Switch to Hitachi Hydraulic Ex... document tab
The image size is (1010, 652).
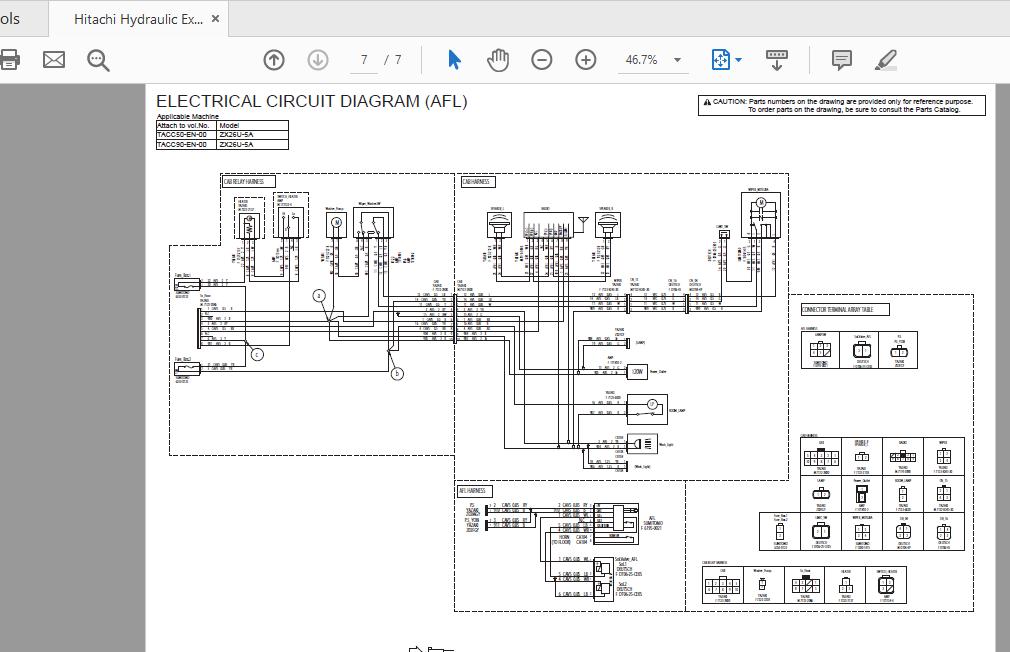point(137,19)
